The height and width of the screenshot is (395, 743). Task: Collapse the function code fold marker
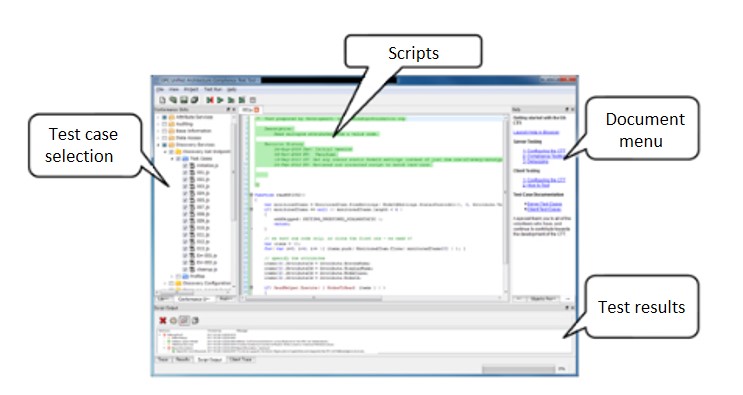[251, 195]
